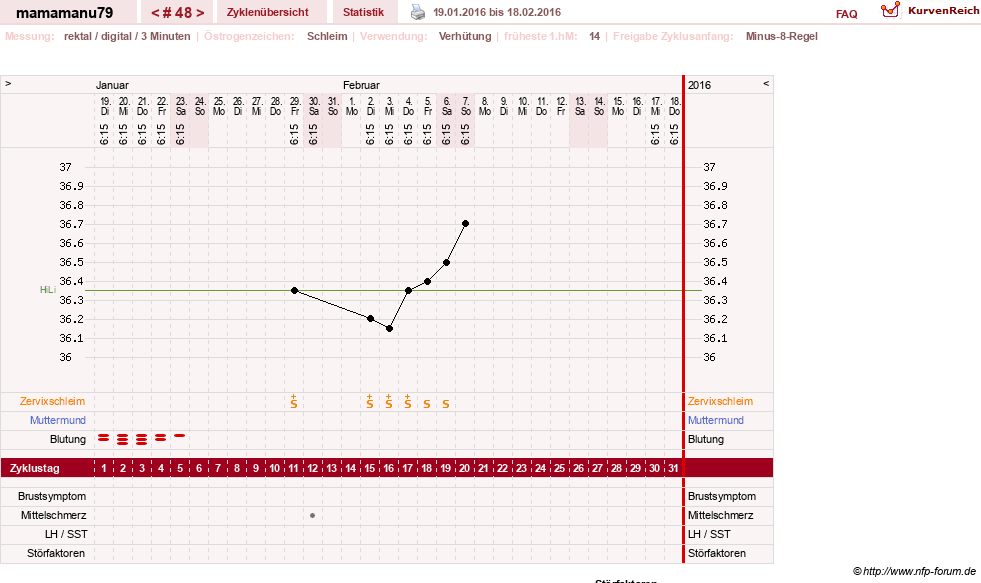Image resolution: width=981 pixels, height=583 pixels.
Task: Click the Blutung marker on cycle day 4
Action: tap(161, 438)
